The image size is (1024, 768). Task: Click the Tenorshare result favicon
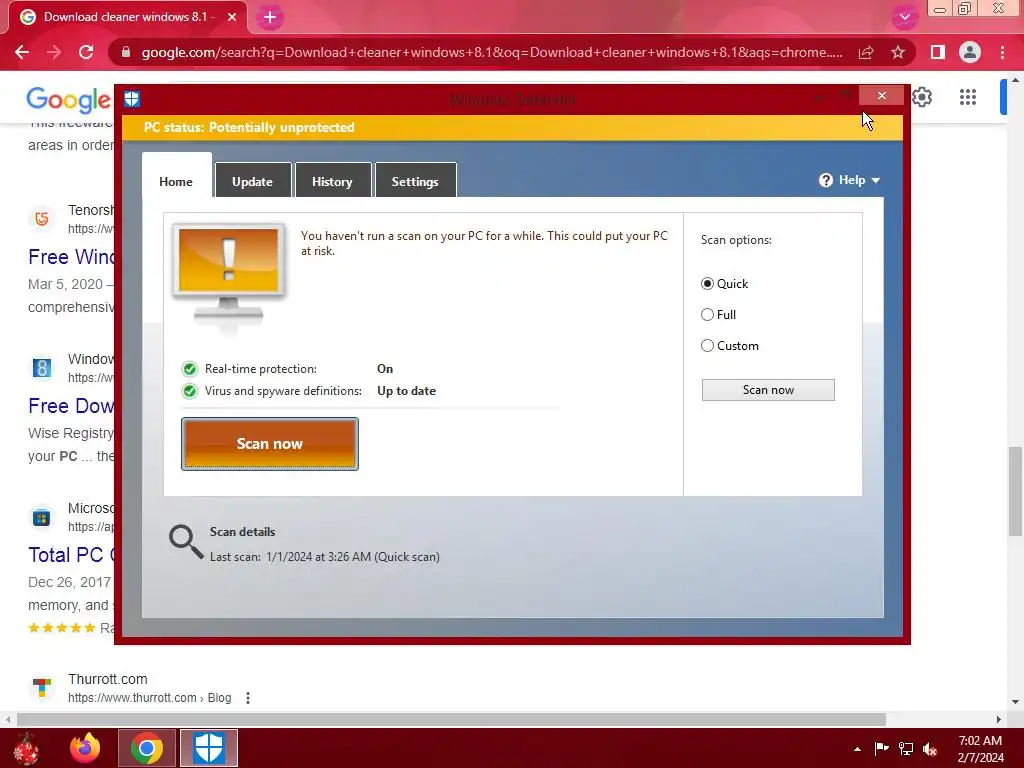(x=42, y=218)
